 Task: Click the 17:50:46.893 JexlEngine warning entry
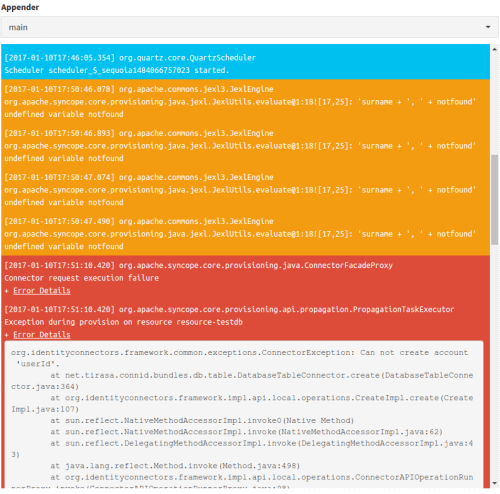pyautogui.click(x=245, y=146)
